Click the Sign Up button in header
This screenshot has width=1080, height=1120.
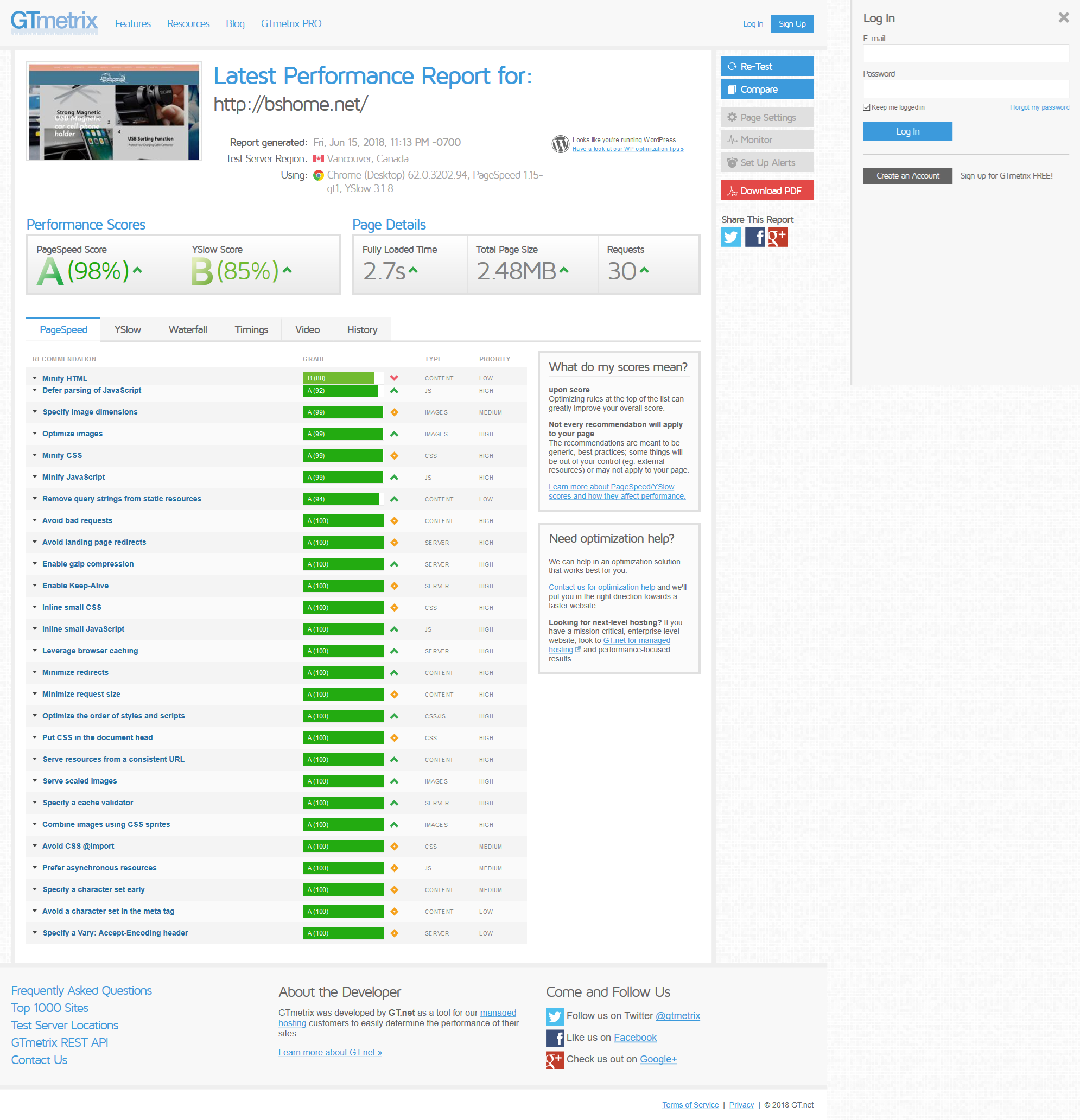point(792,24)
